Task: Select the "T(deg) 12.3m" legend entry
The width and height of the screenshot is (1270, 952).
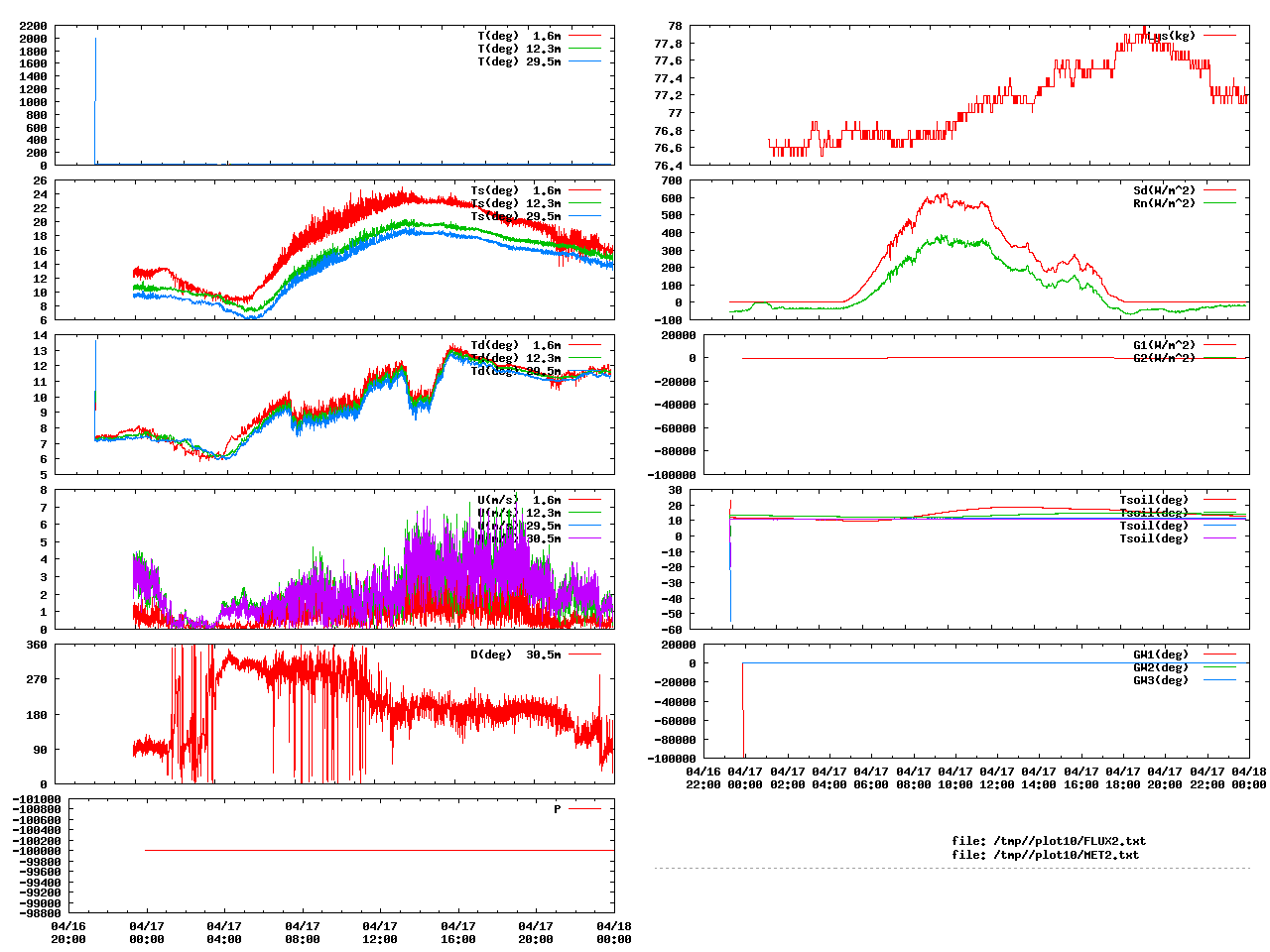Action: pyautogui.click(x=519, y=49)
